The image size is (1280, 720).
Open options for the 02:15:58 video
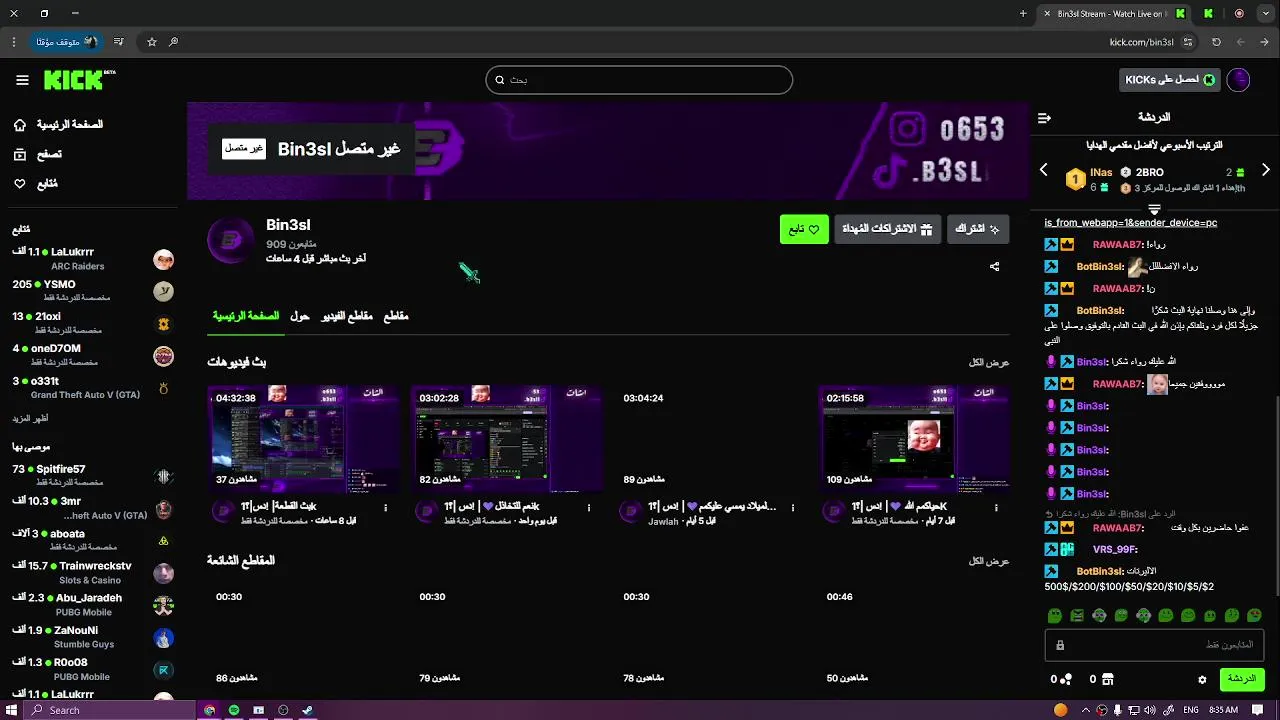click(996, 508)
